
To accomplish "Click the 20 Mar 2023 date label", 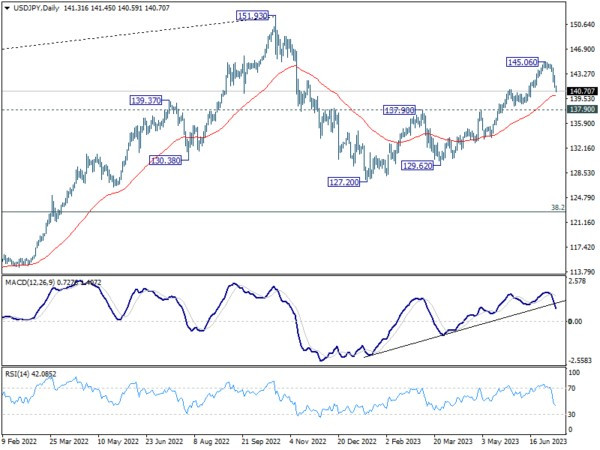I will click(x=453, y=442).
